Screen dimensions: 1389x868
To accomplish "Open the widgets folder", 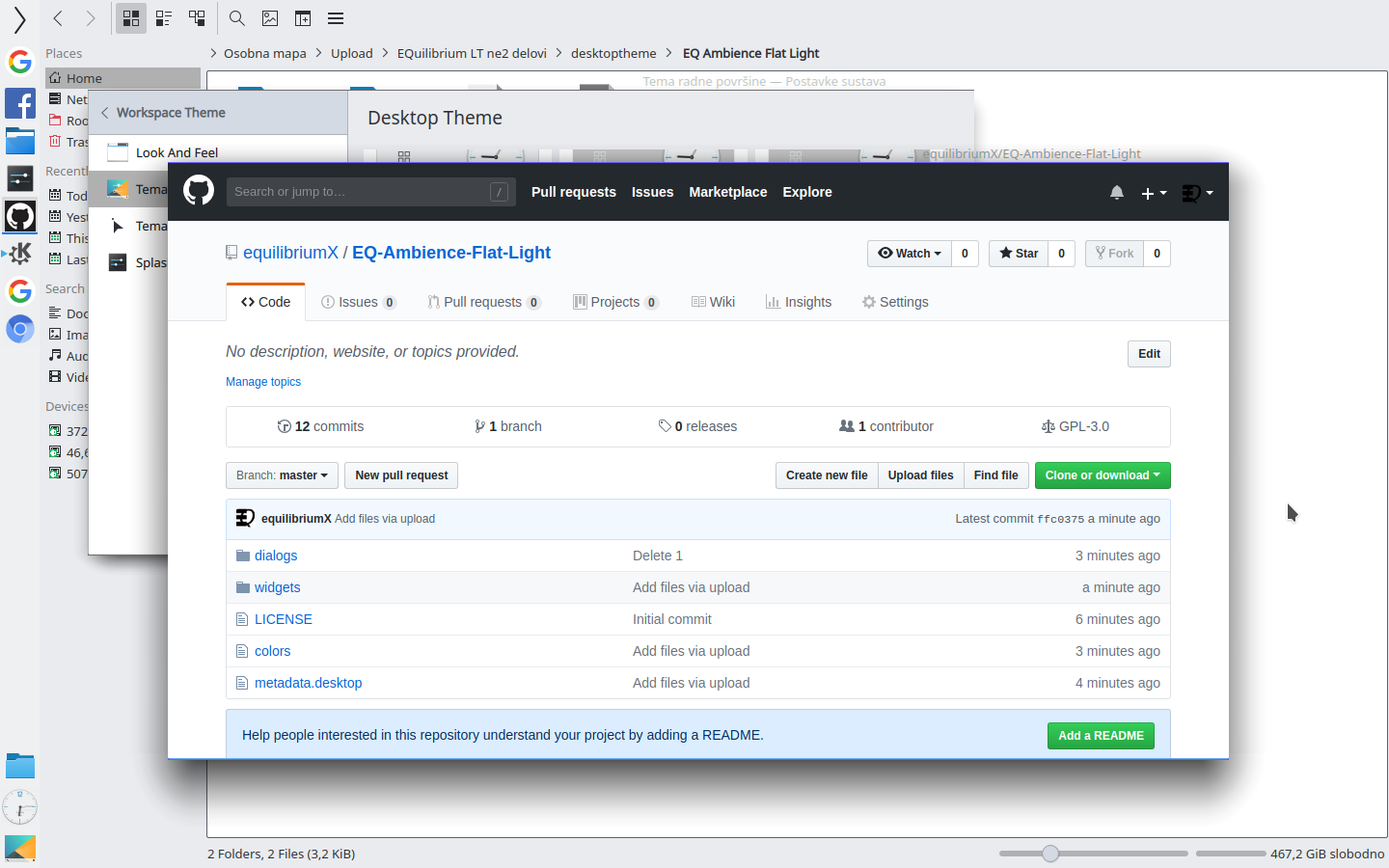I will [x=277, y=587].
